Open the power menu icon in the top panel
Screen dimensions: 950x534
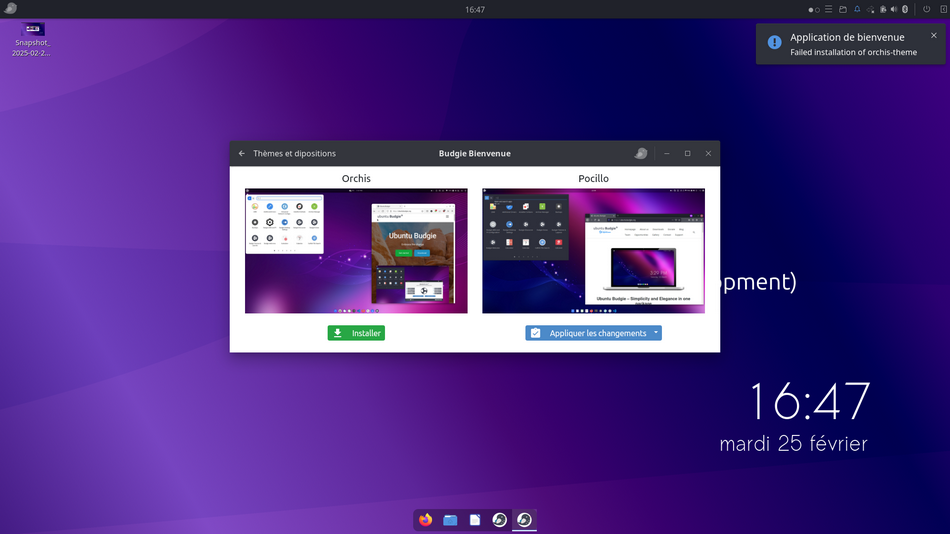[x=926, y=9]
